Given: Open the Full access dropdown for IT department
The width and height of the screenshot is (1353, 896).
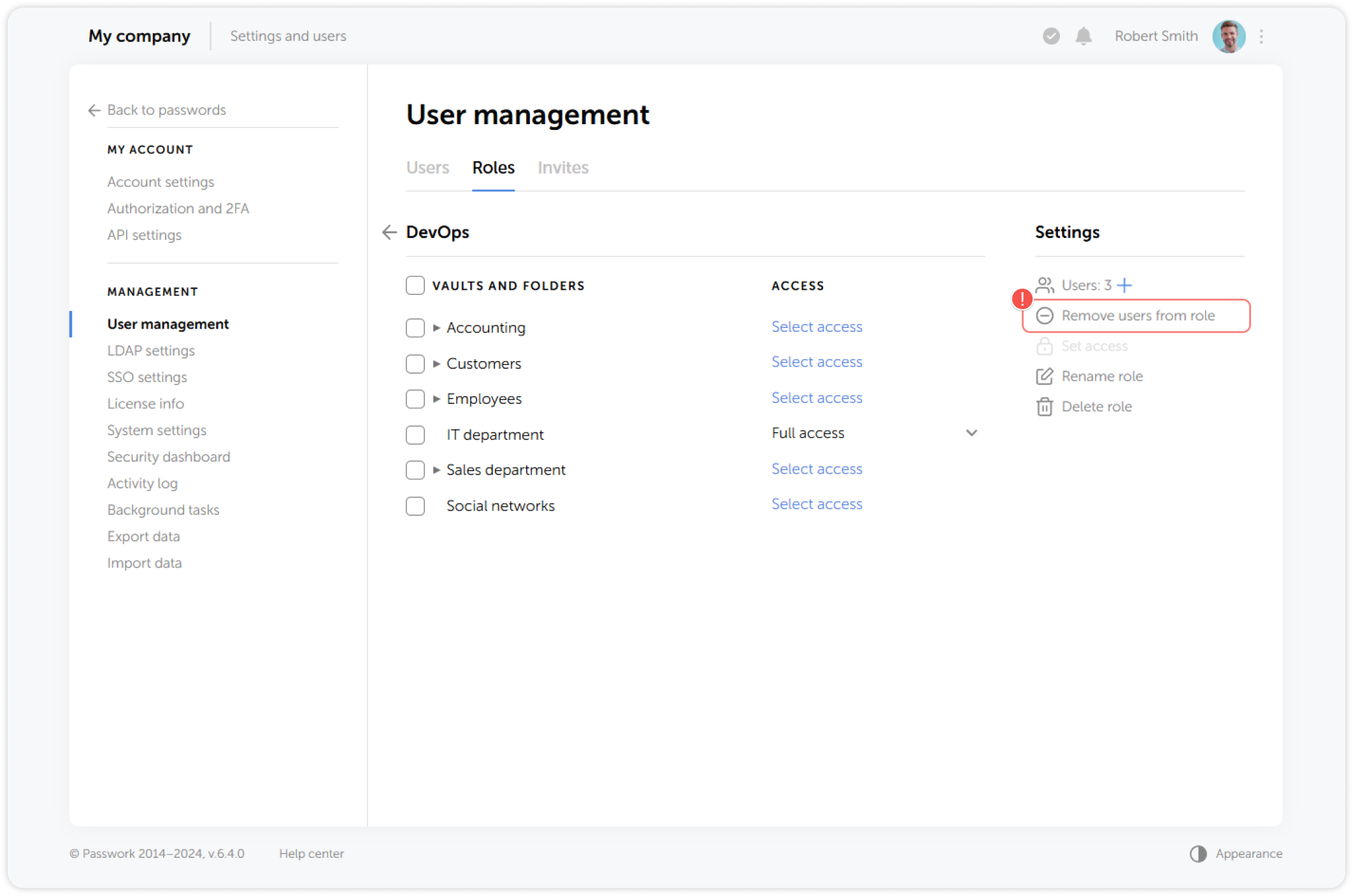Looking at the screenshot, I should (x=971, y=433).
